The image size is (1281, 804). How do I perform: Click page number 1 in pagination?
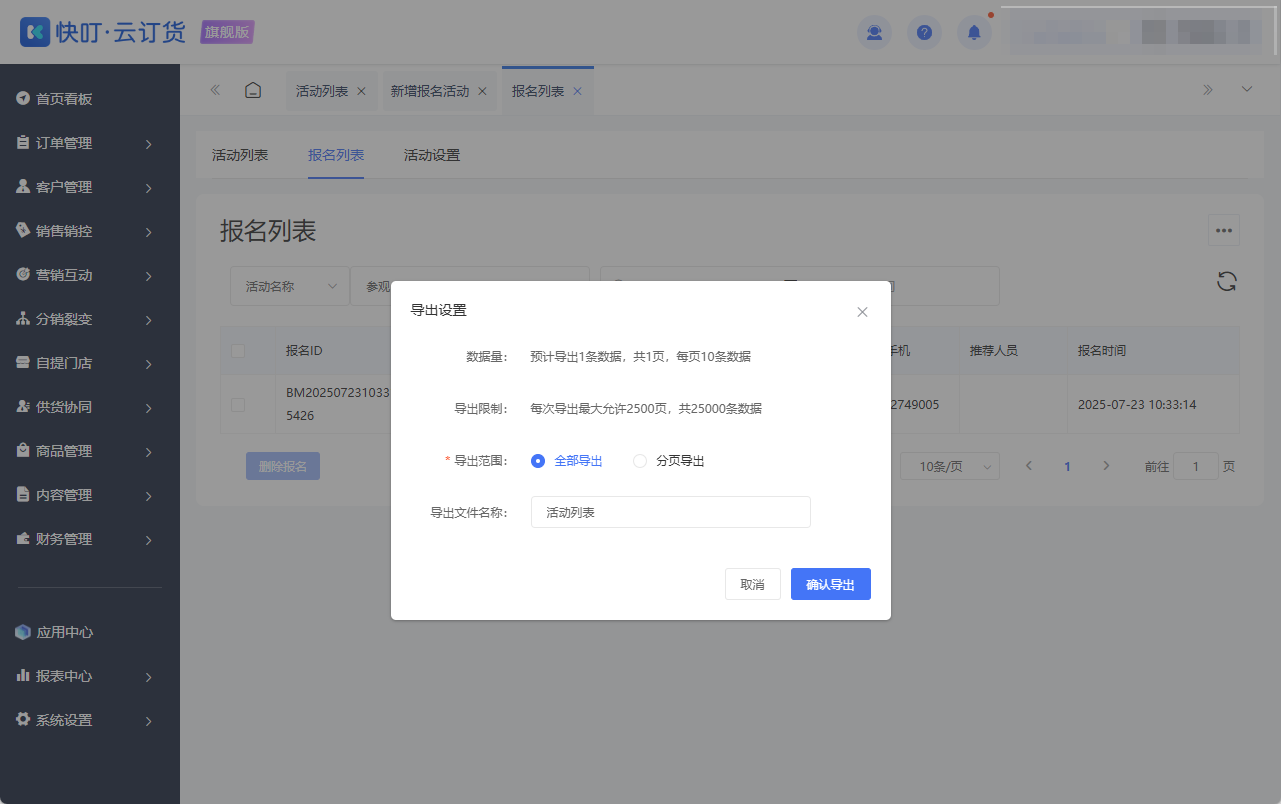(1068, 466)
